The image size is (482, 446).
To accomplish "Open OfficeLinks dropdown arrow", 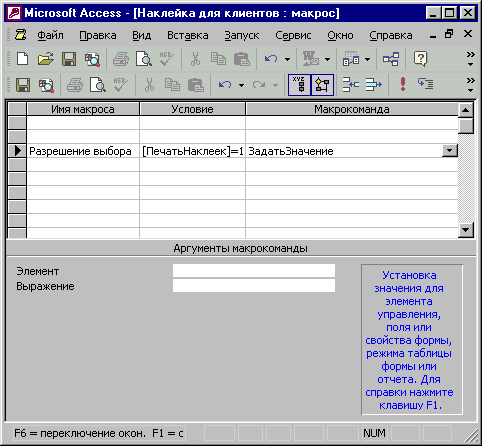I will click(328, 60).
